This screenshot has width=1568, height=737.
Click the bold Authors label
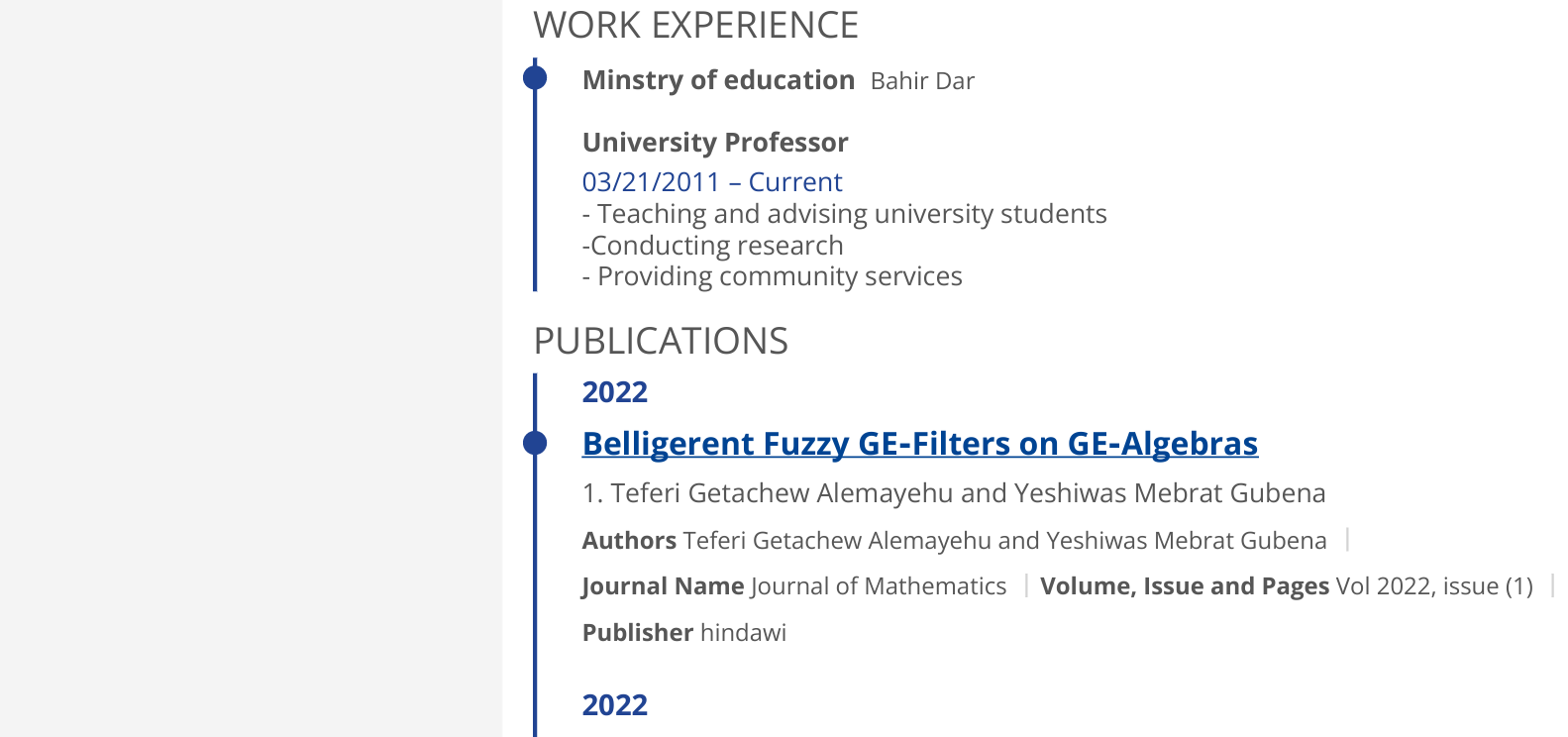tap(629, 541)
